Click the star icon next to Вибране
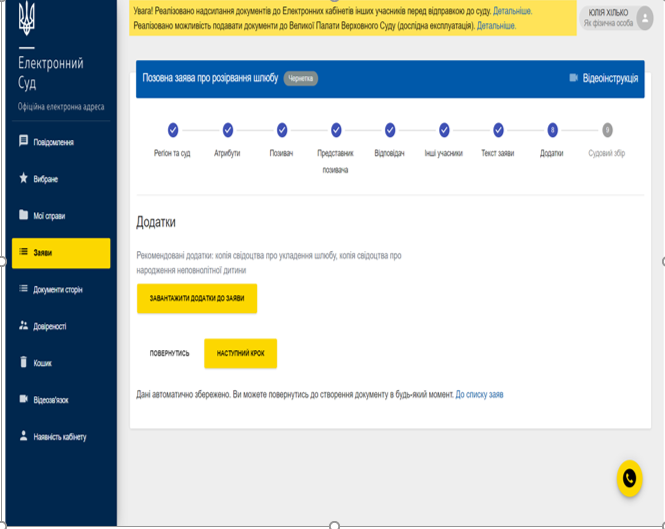Image resolution: width=665 pixels, height=529 pixels. [24, 179]
